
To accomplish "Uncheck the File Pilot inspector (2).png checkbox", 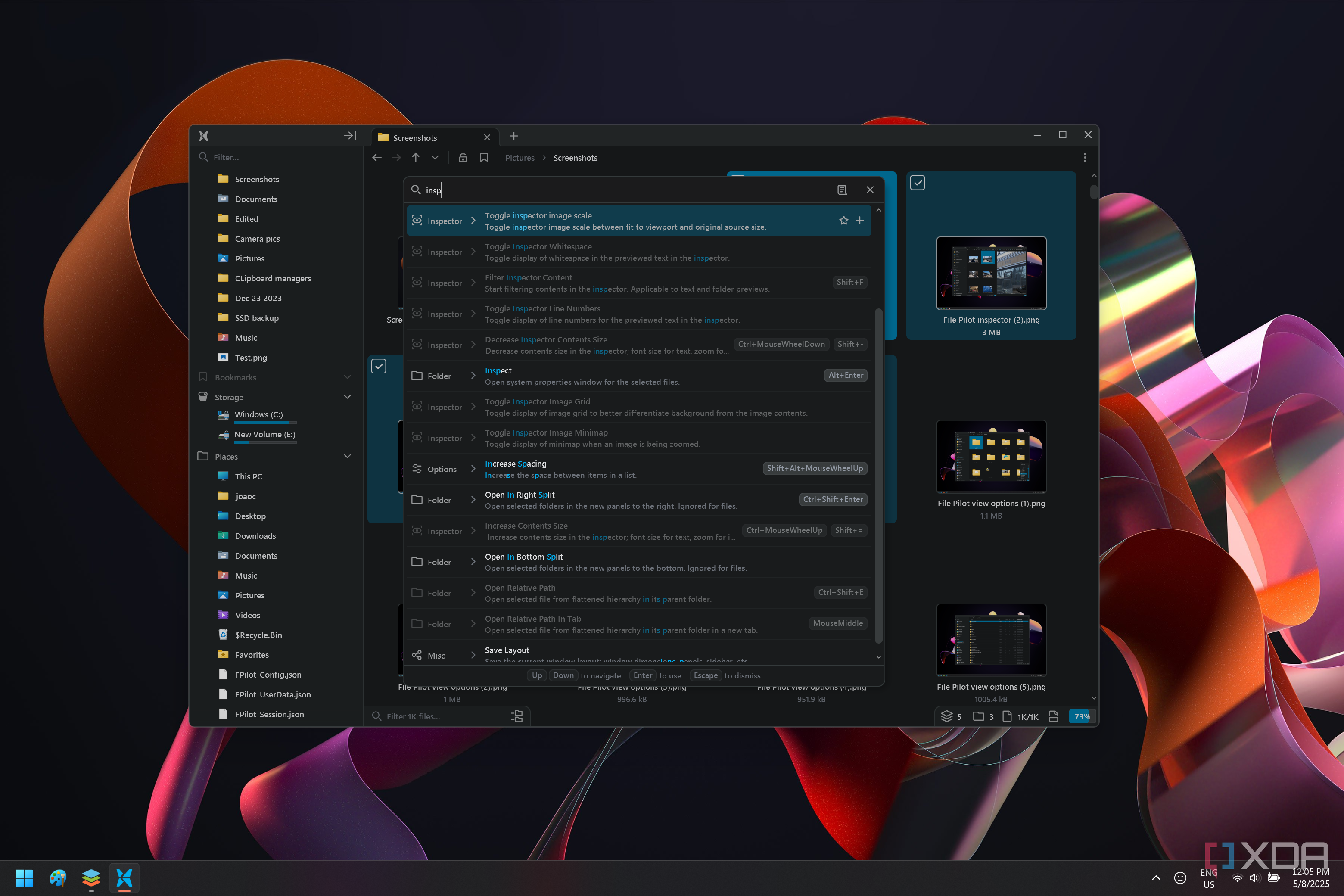I will pos(917,183).
